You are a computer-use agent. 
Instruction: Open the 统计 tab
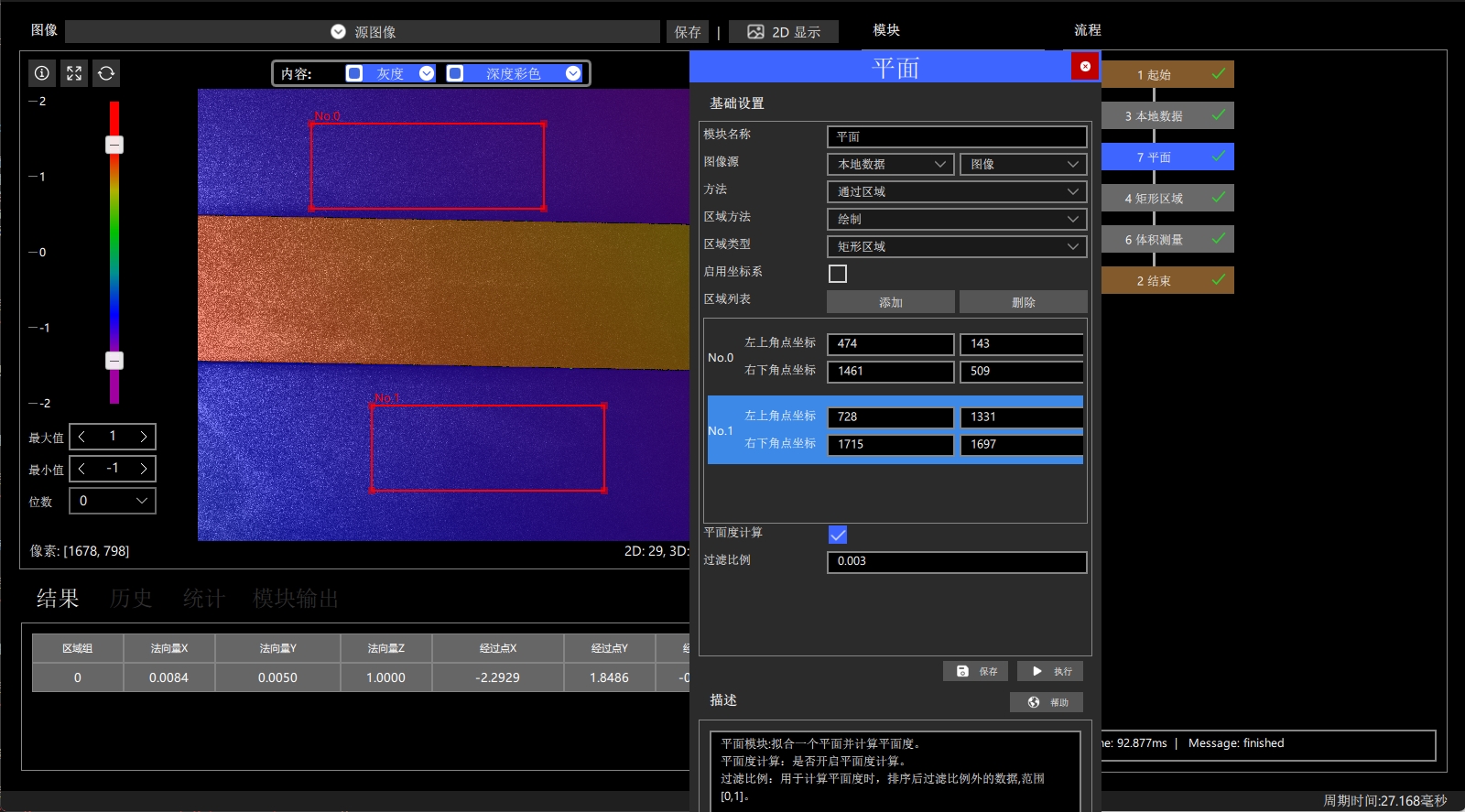[204, 599]
